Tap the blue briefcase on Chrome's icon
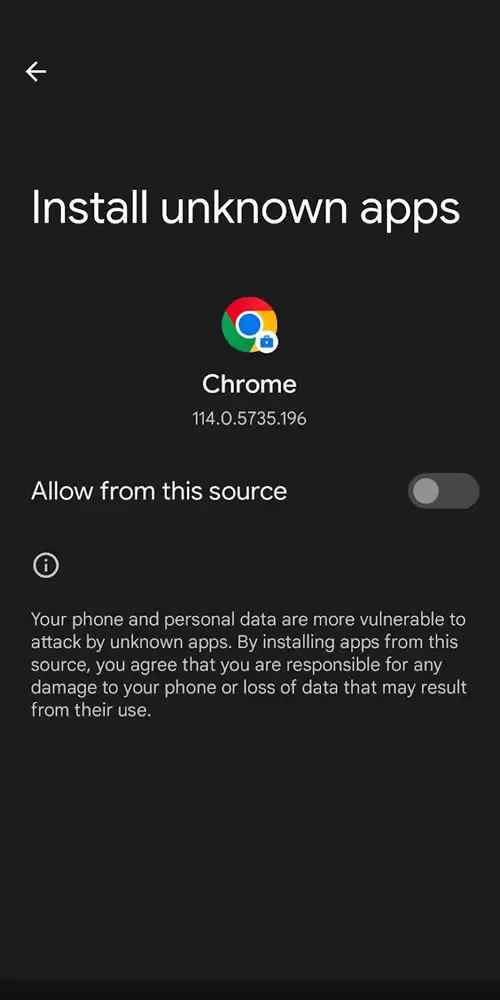 [x=267, y=342]
